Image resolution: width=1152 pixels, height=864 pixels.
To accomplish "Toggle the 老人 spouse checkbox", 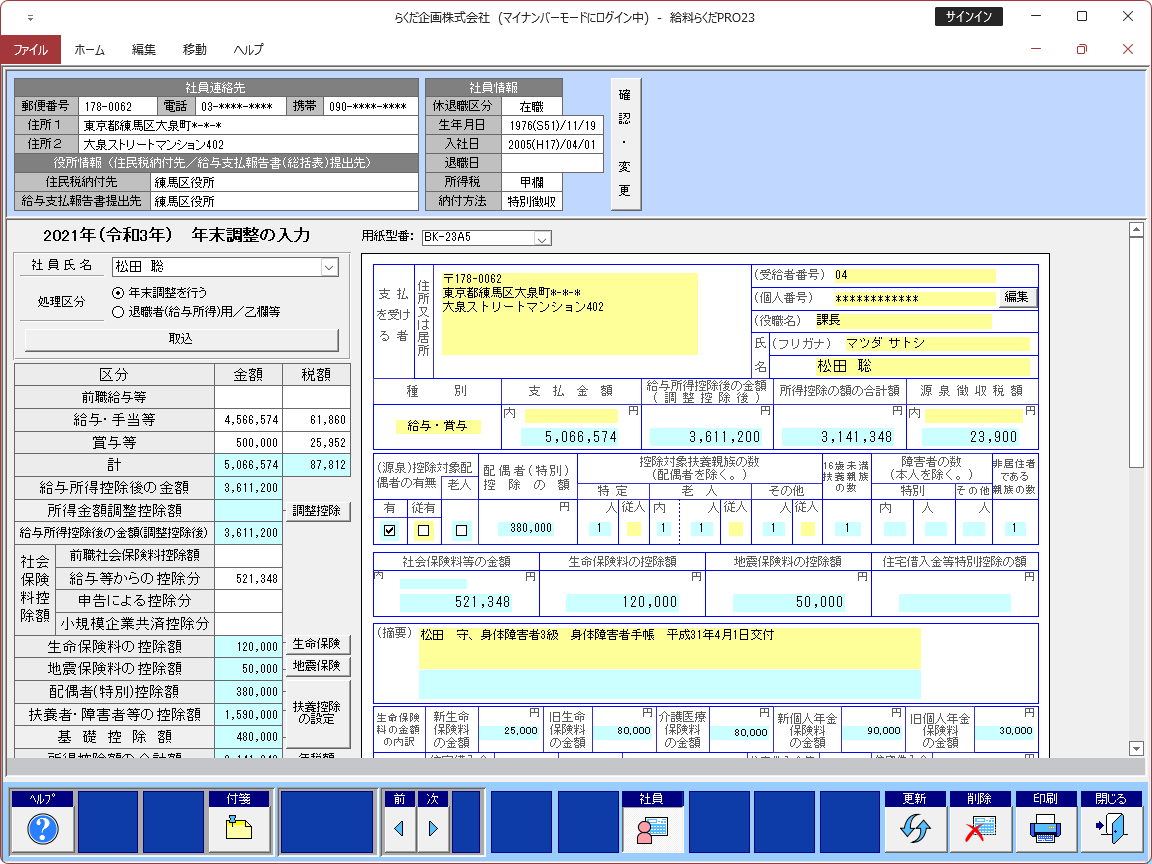I will [461, 530].
